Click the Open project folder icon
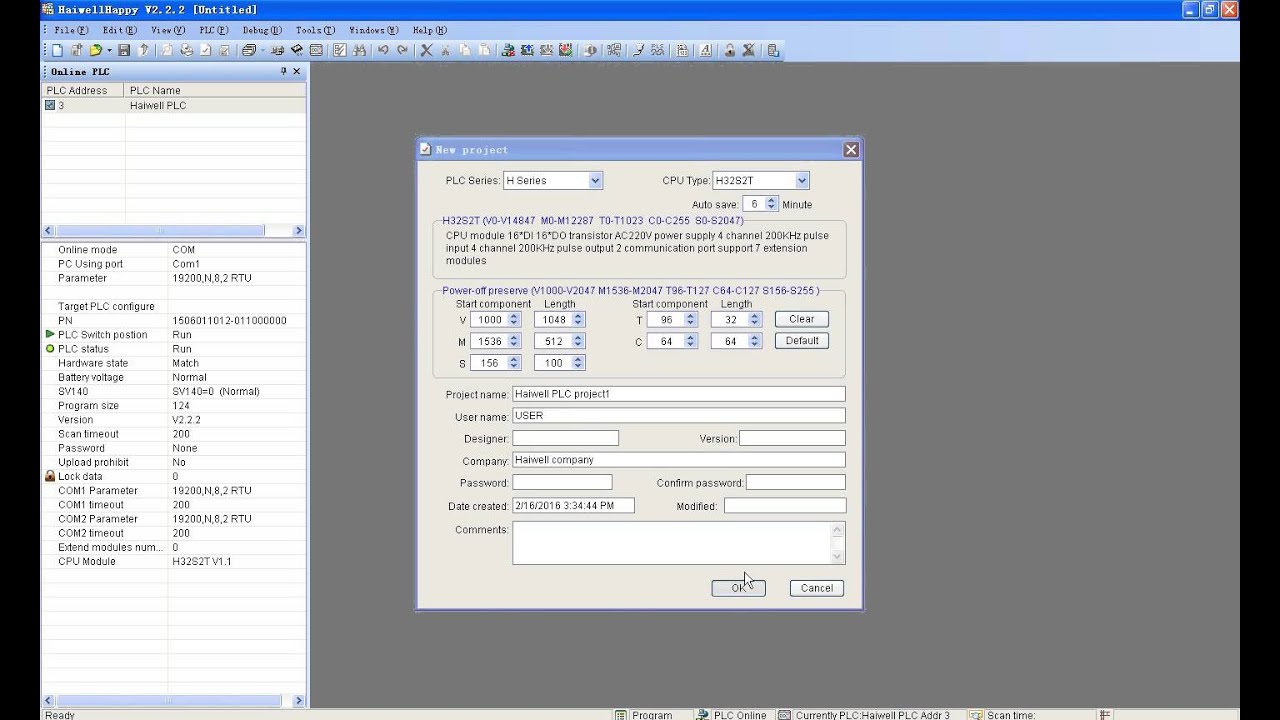This screenshot has height=720, width=1280. click(96, 50)
